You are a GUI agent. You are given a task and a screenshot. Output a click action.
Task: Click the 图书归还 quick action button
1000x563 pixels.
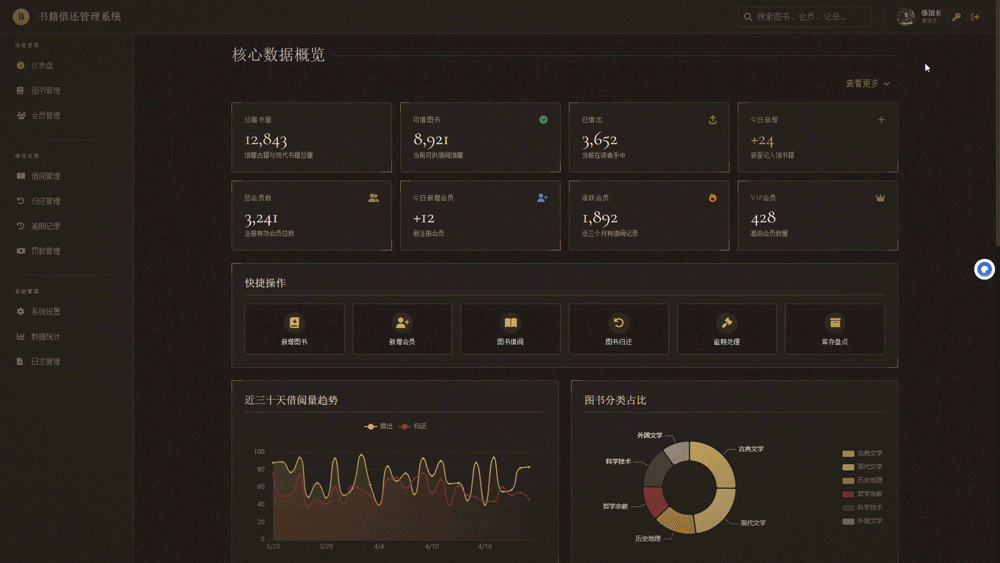618,329
